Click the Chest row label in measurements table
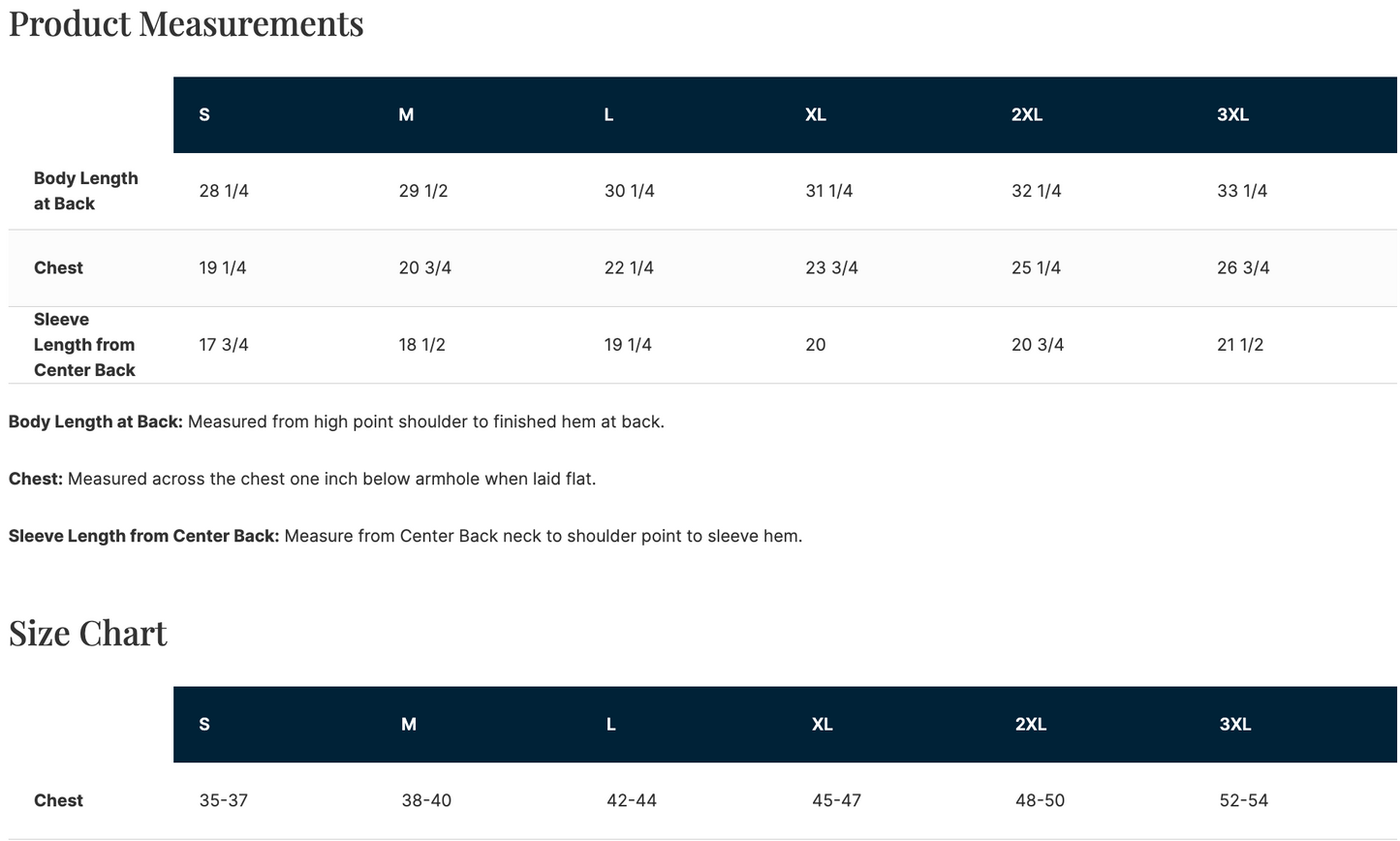 (x=58, y=267)
